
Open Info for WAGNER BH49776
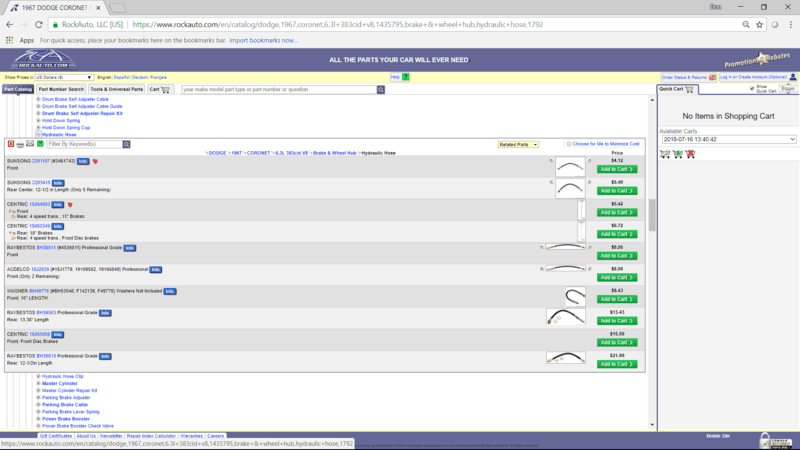coord(170,291)
